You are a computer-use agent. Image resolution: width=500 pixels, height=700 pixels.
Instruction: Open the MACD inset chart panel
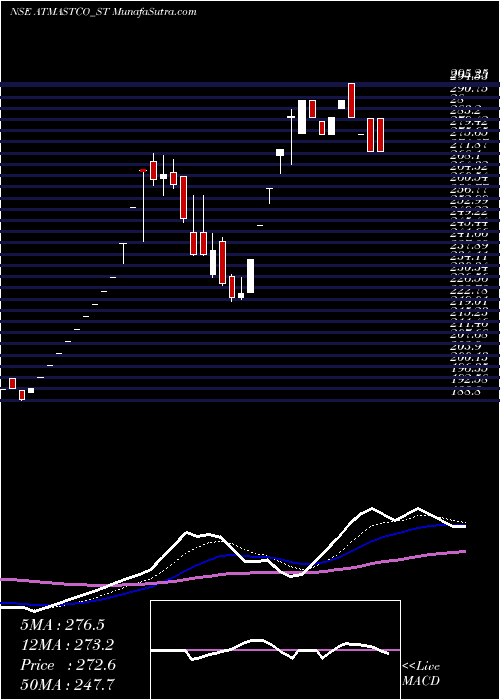(275, 650)
